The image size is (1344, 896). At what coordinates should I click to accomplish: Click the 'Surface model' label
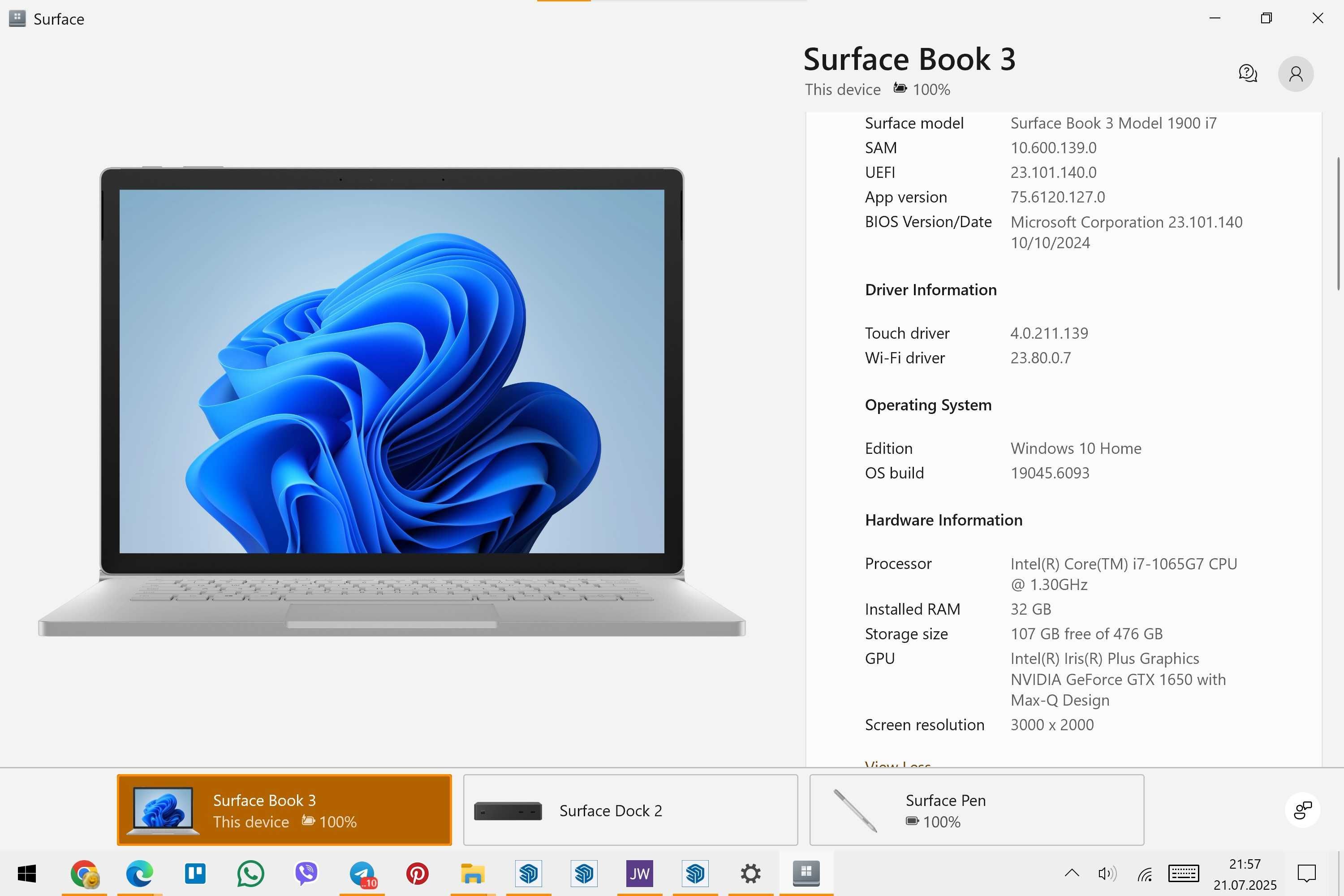pyautogui.click(x=914, y=123)
